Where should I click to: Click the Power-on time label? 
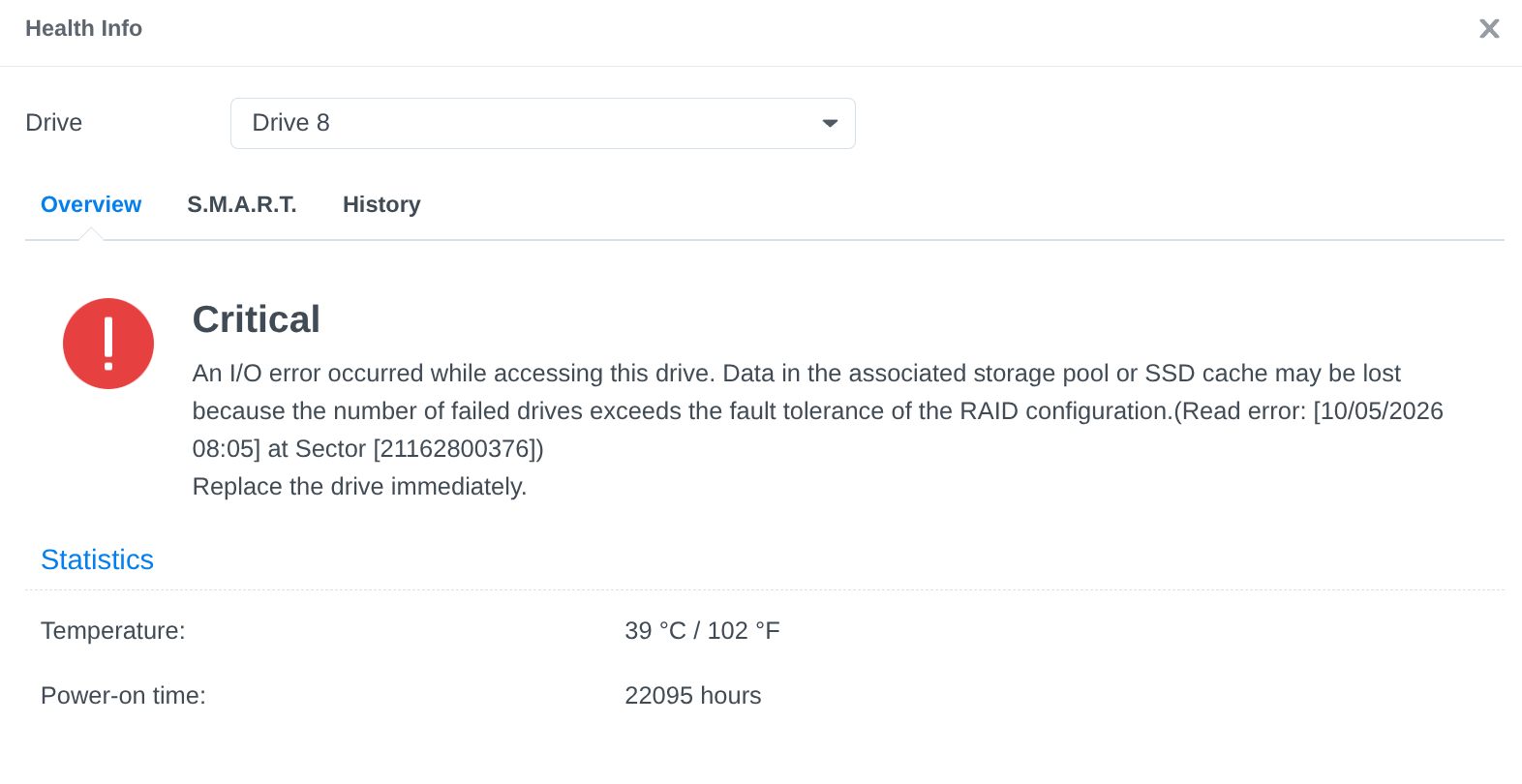click(x=123, y=696)
